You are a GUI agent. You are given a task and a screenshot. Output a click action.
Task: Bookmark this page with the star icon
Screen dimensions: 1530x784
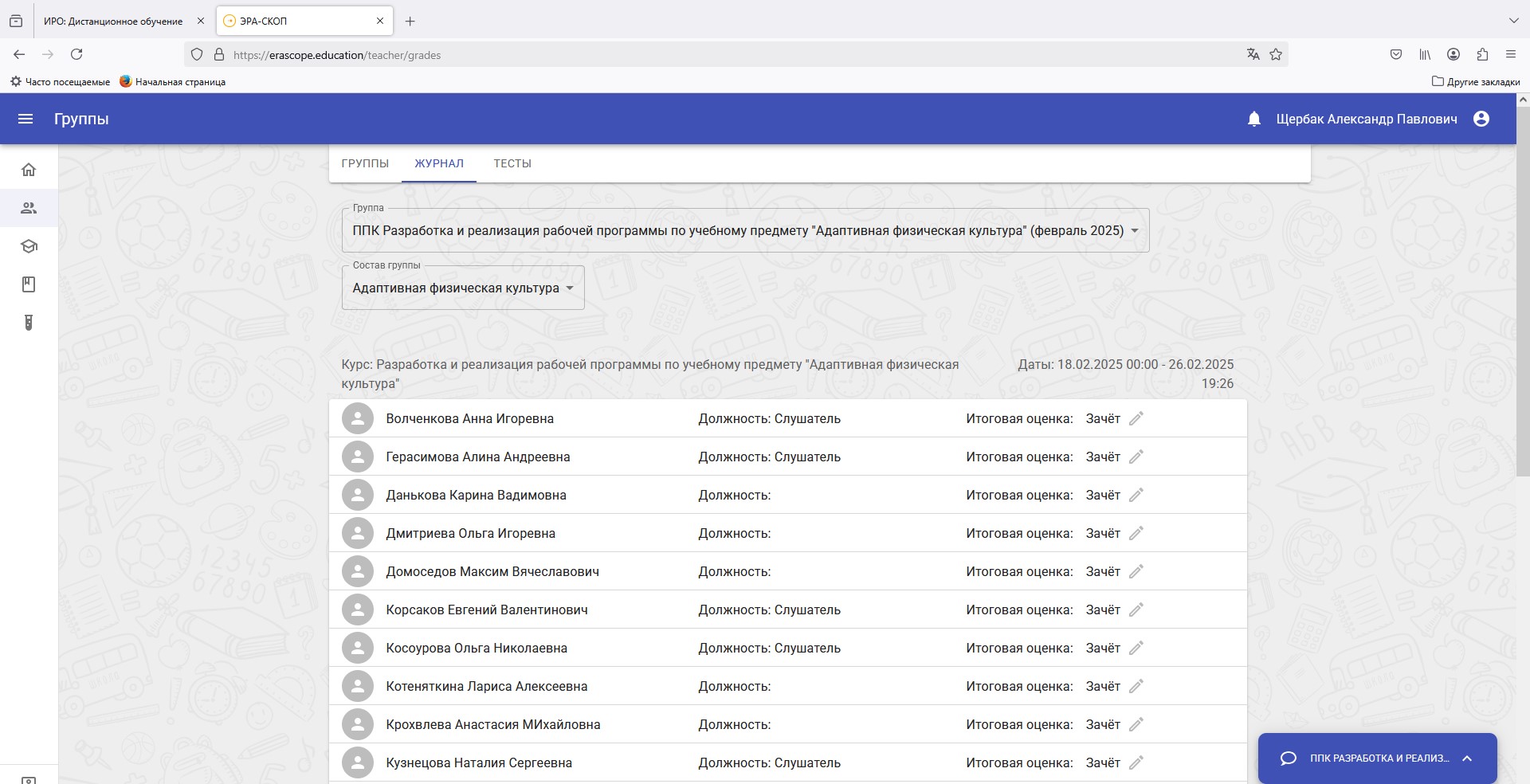pos(1276,54)
